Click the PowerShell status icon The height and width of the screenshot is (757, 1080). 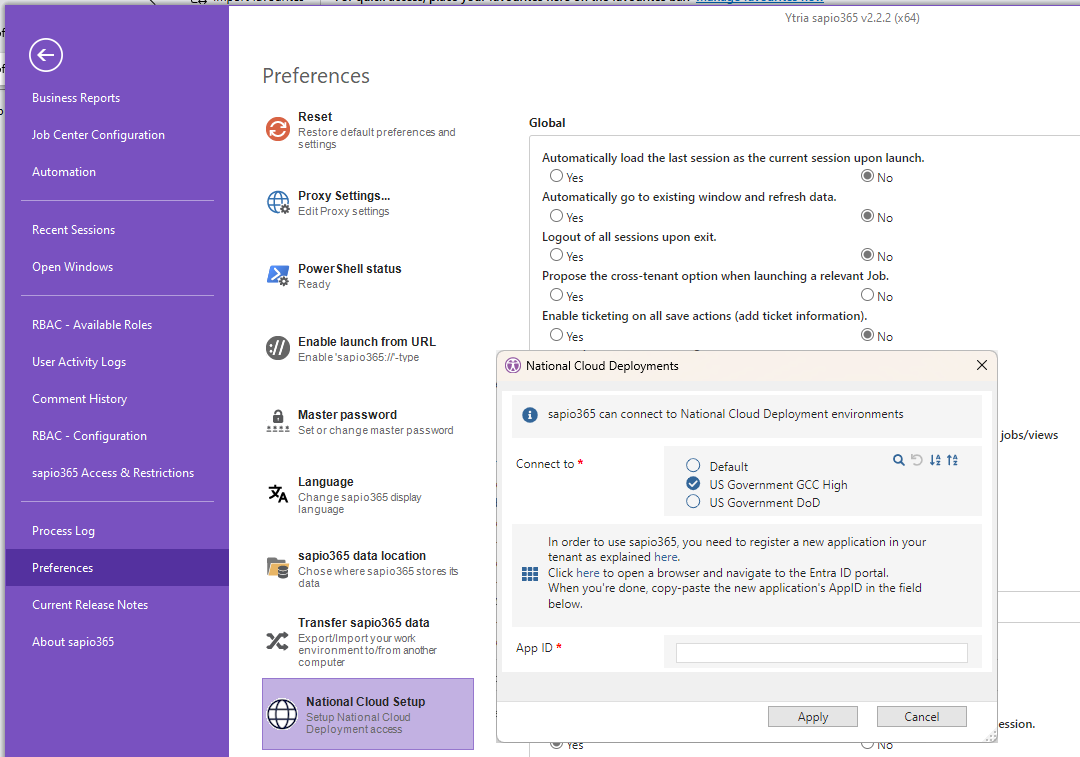(x=278, y=275)
